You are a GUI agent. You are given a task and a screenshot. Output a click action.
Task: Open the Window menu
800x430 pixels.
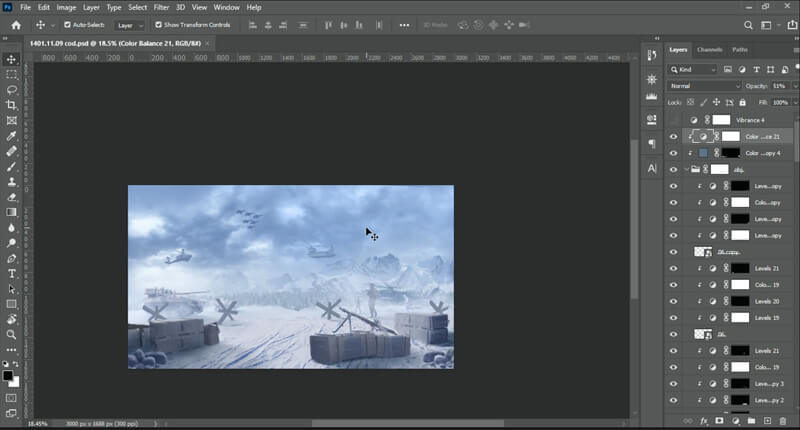pyautogui.click(x=227, y=7)
